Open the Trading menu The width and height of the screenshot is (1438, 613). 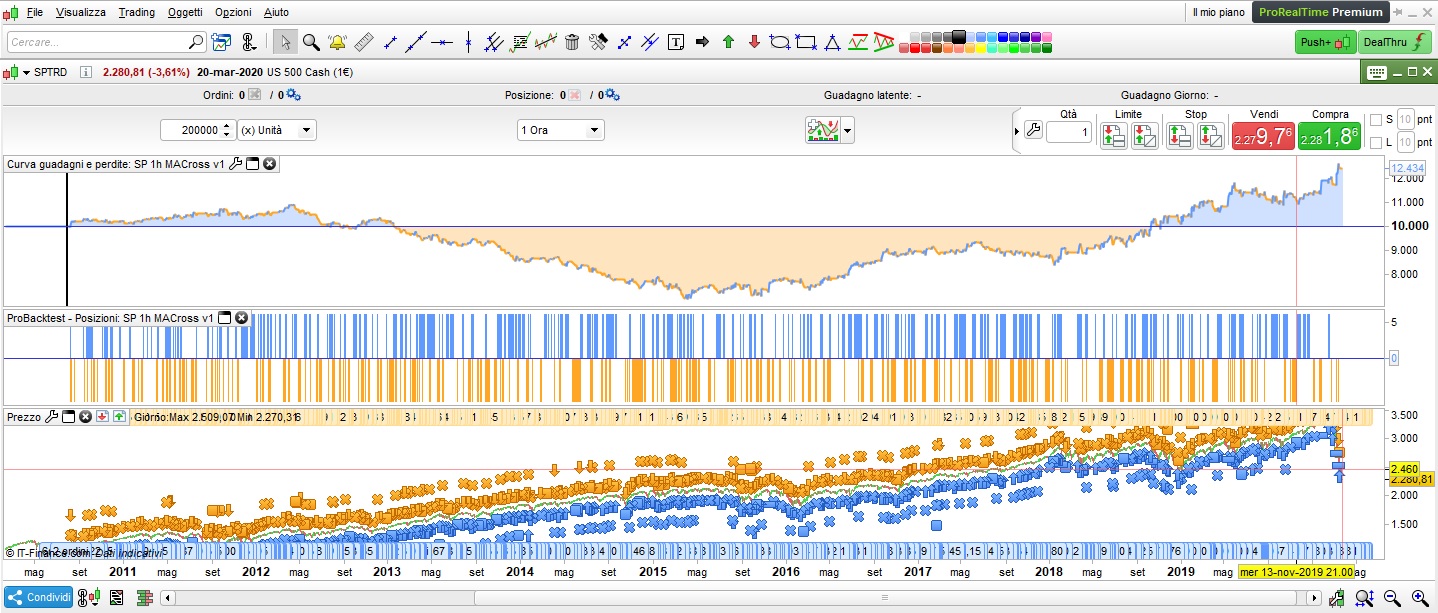136,12
